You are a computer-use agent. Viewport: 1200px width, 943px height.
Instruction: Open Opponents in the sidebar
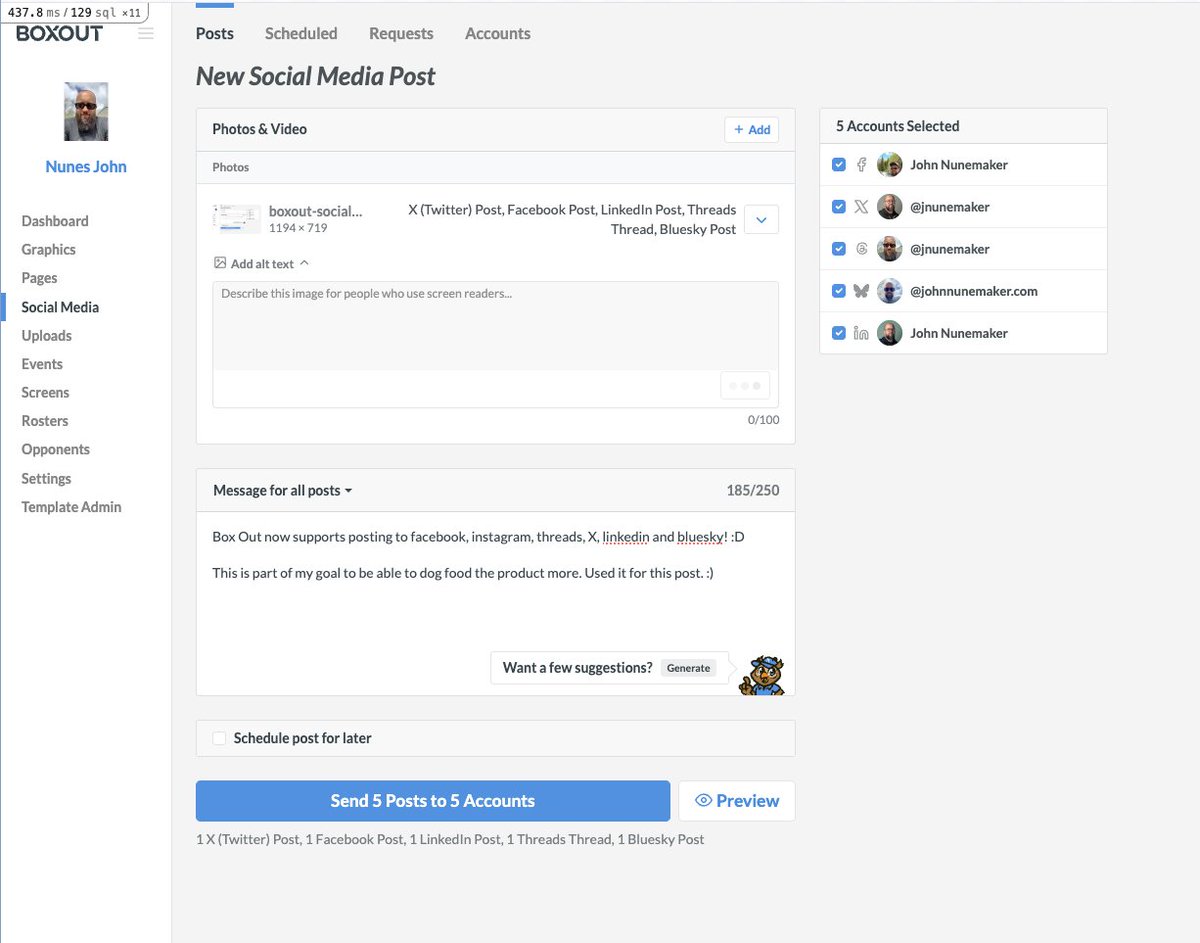point(56,450)
